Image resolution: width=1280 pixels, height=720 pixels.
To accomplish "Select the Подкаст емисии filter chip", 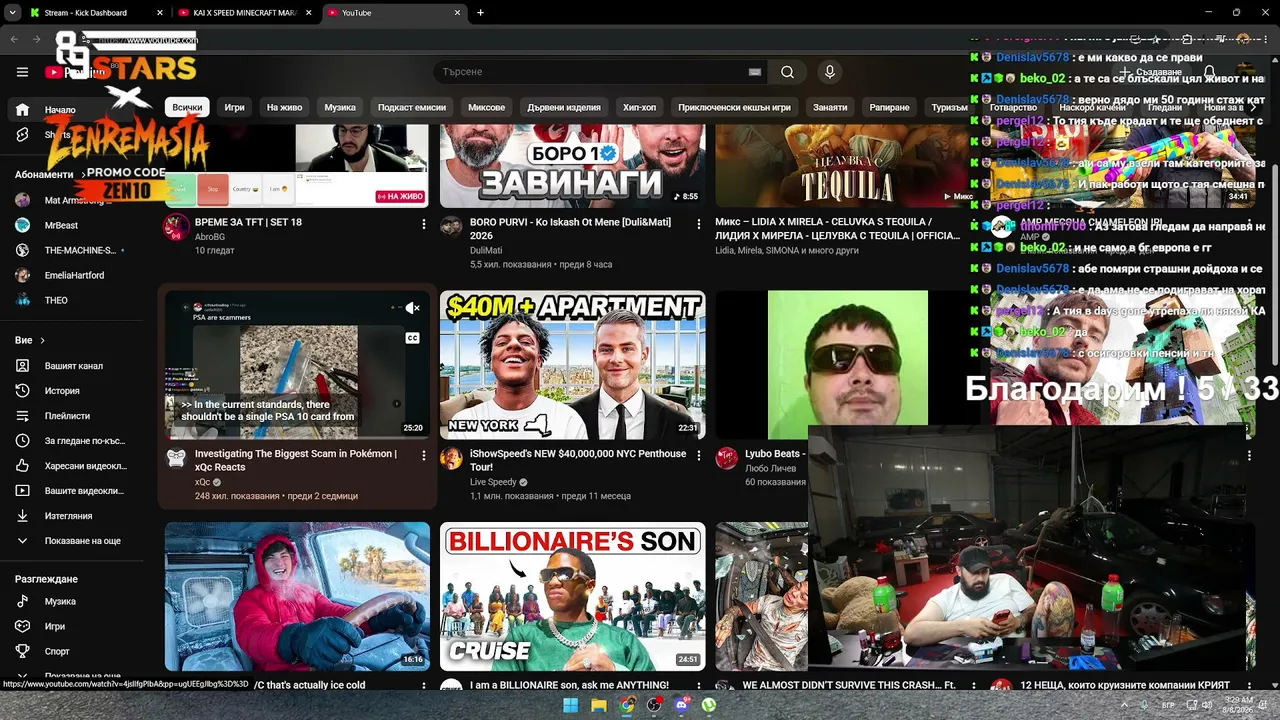I will 412,107.
